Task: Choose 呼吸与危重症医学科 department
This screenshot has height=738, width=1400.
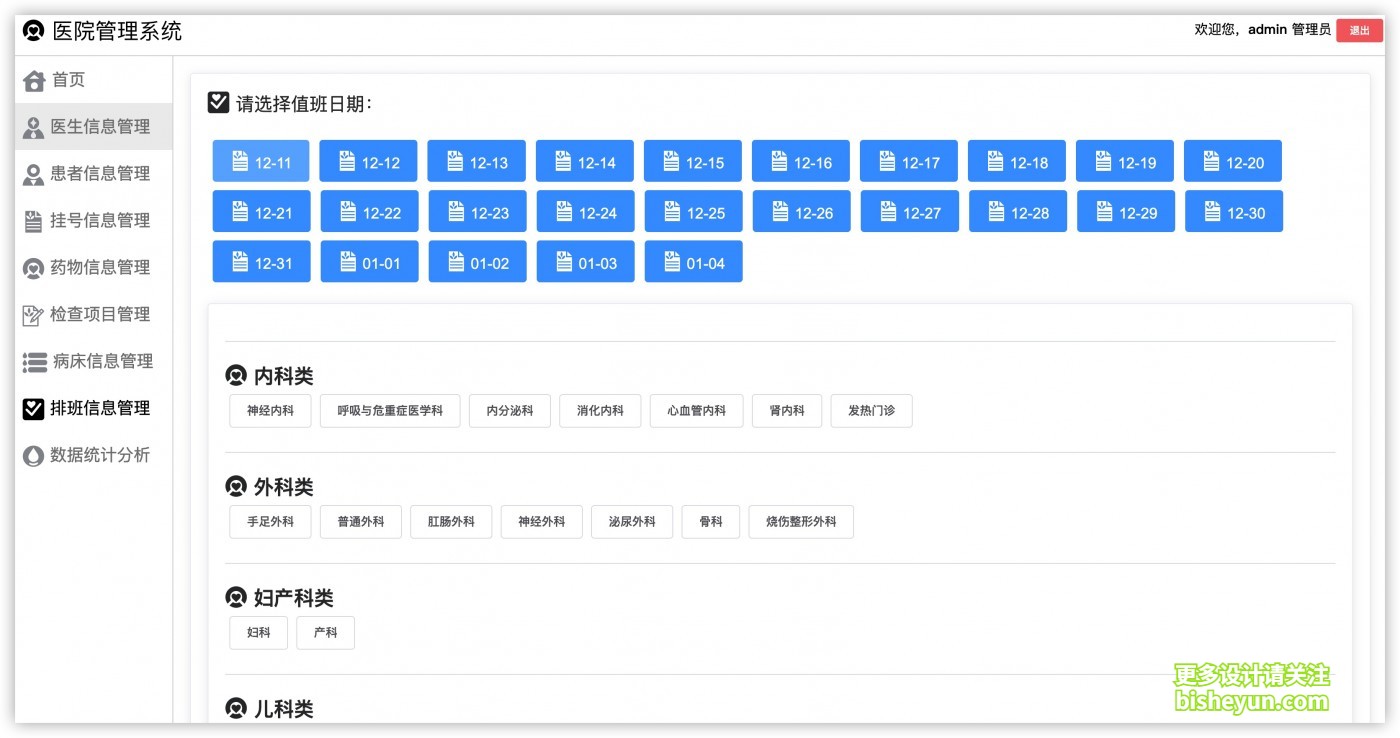Action: (390, 411)
